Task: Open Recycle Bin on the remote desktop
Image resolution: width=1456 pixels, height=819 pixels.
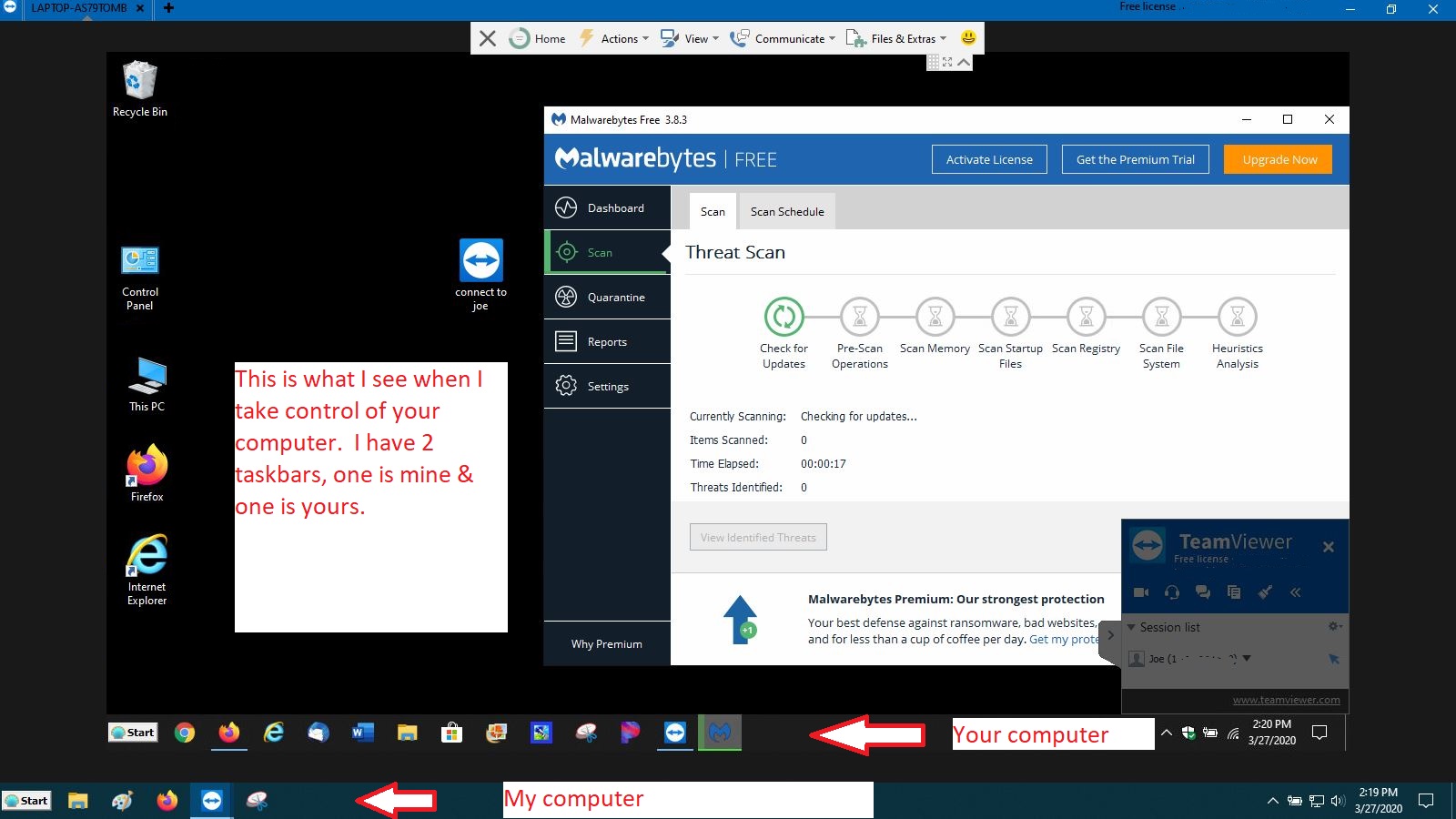Action: 139,88
